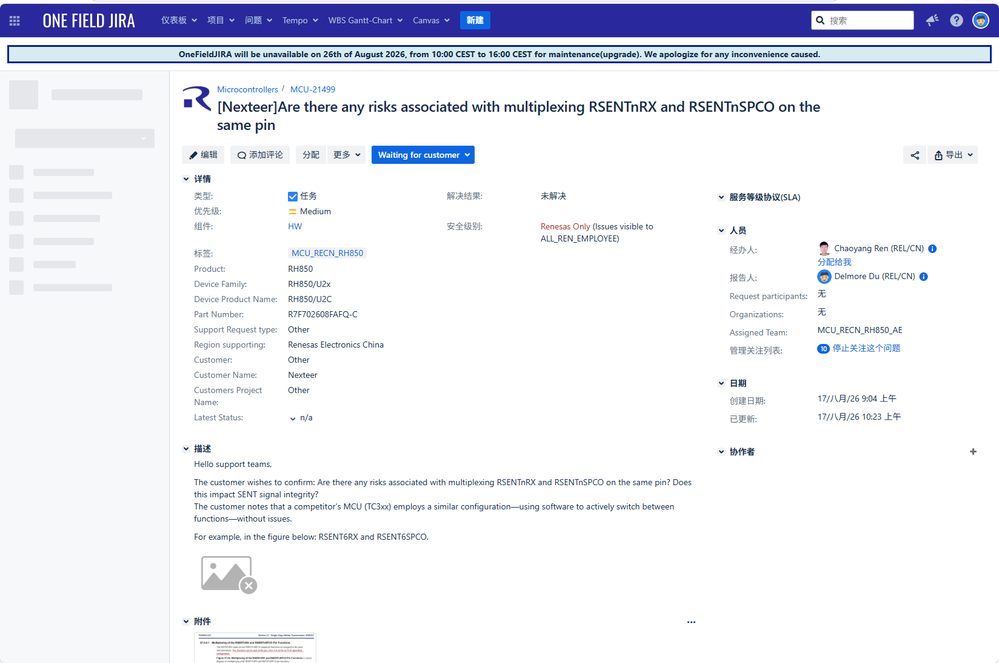Image resolution: width=999 pixels, height=663 pixels.
Task: Click the 未解决 resolution value
Action: [553, 196]
